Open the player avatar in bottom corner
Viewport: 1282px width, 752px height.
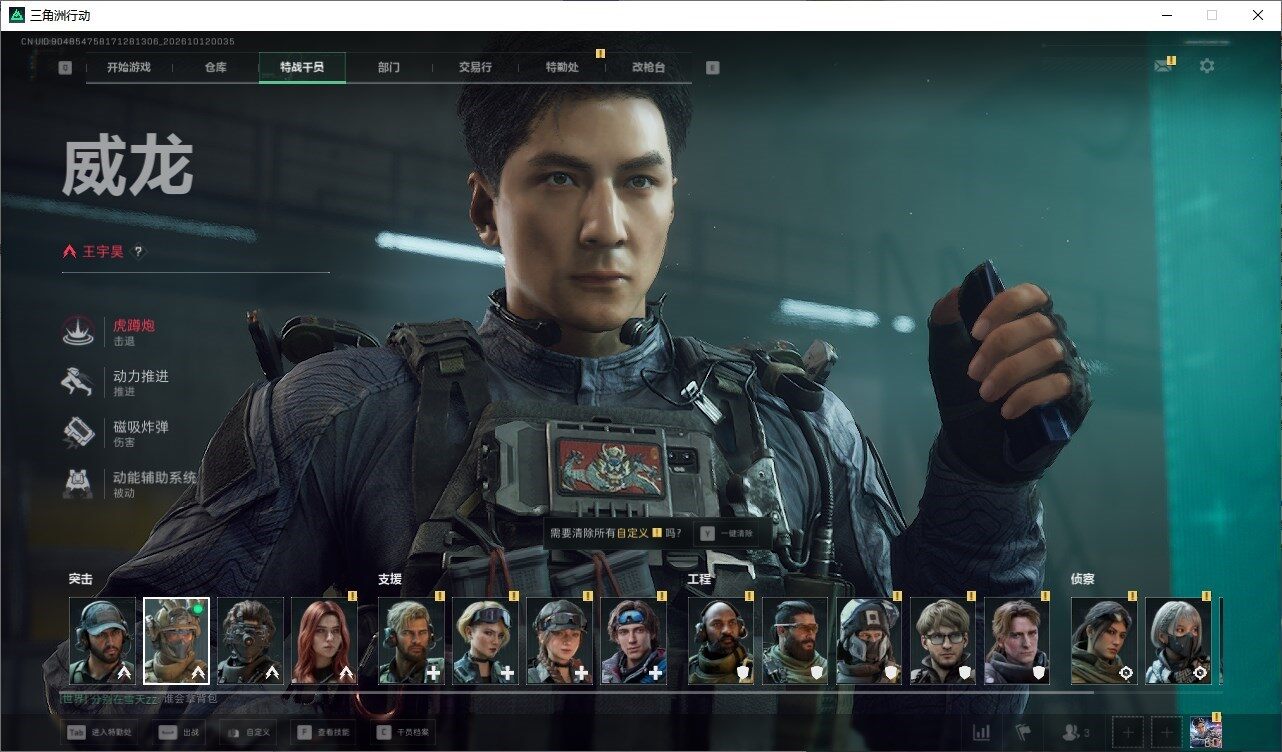pos(1206,733)
